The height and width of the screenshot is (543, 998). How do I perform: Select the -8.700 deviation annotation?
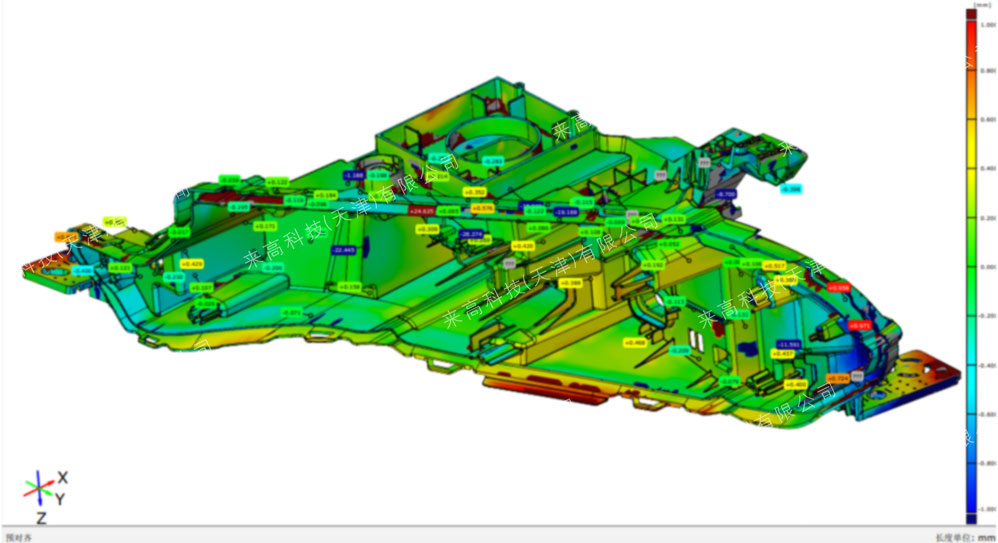click(727, 193)
